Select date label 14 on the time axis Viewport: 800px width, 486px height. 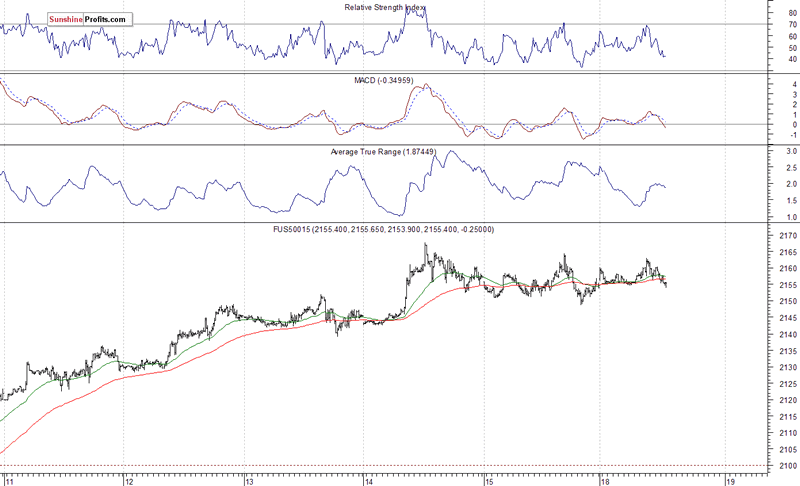click(368, 480)
